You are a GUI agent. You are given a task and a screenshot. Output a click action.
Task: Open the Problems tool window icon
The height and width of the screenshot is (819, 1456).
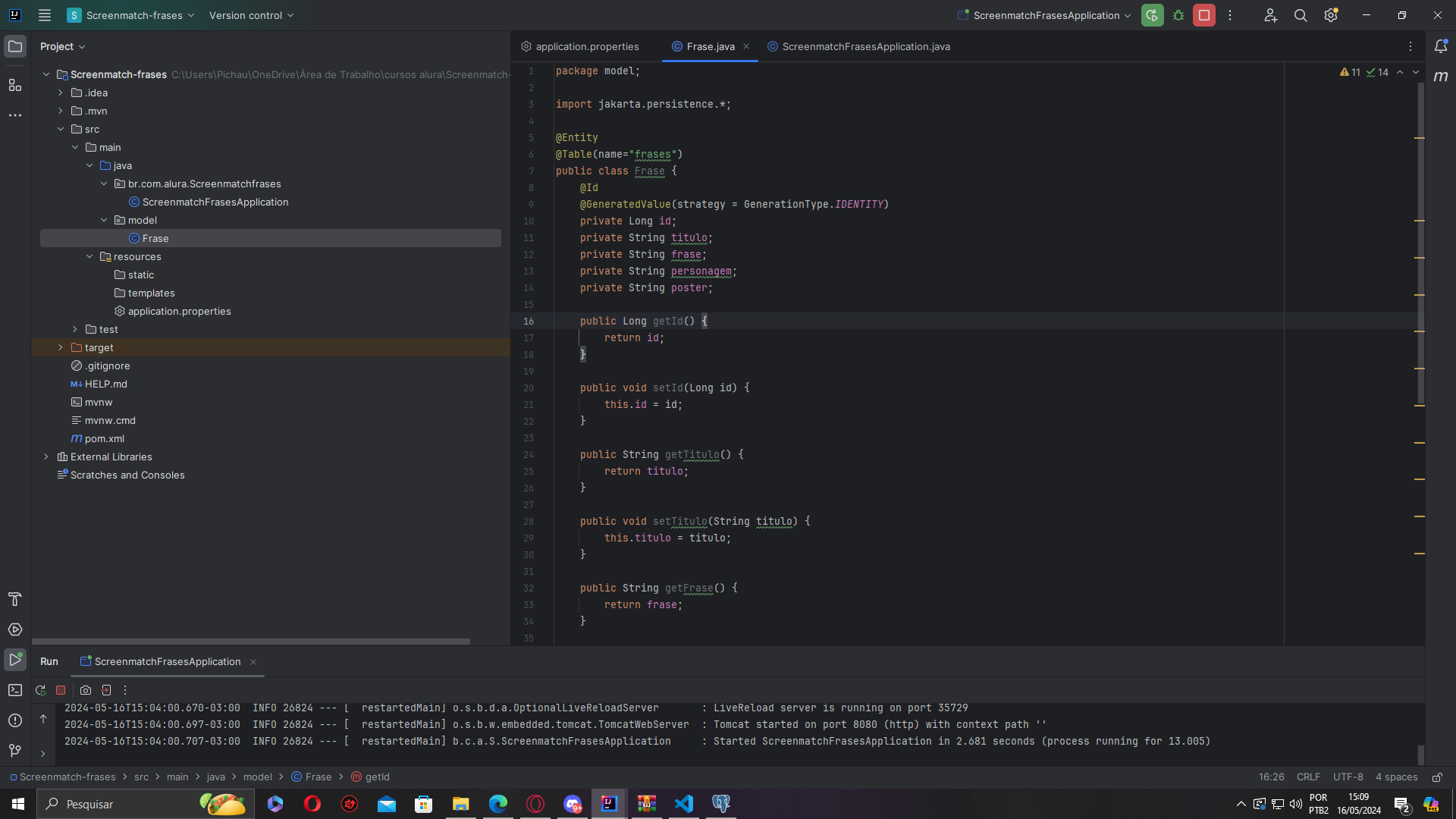point(15,720)
